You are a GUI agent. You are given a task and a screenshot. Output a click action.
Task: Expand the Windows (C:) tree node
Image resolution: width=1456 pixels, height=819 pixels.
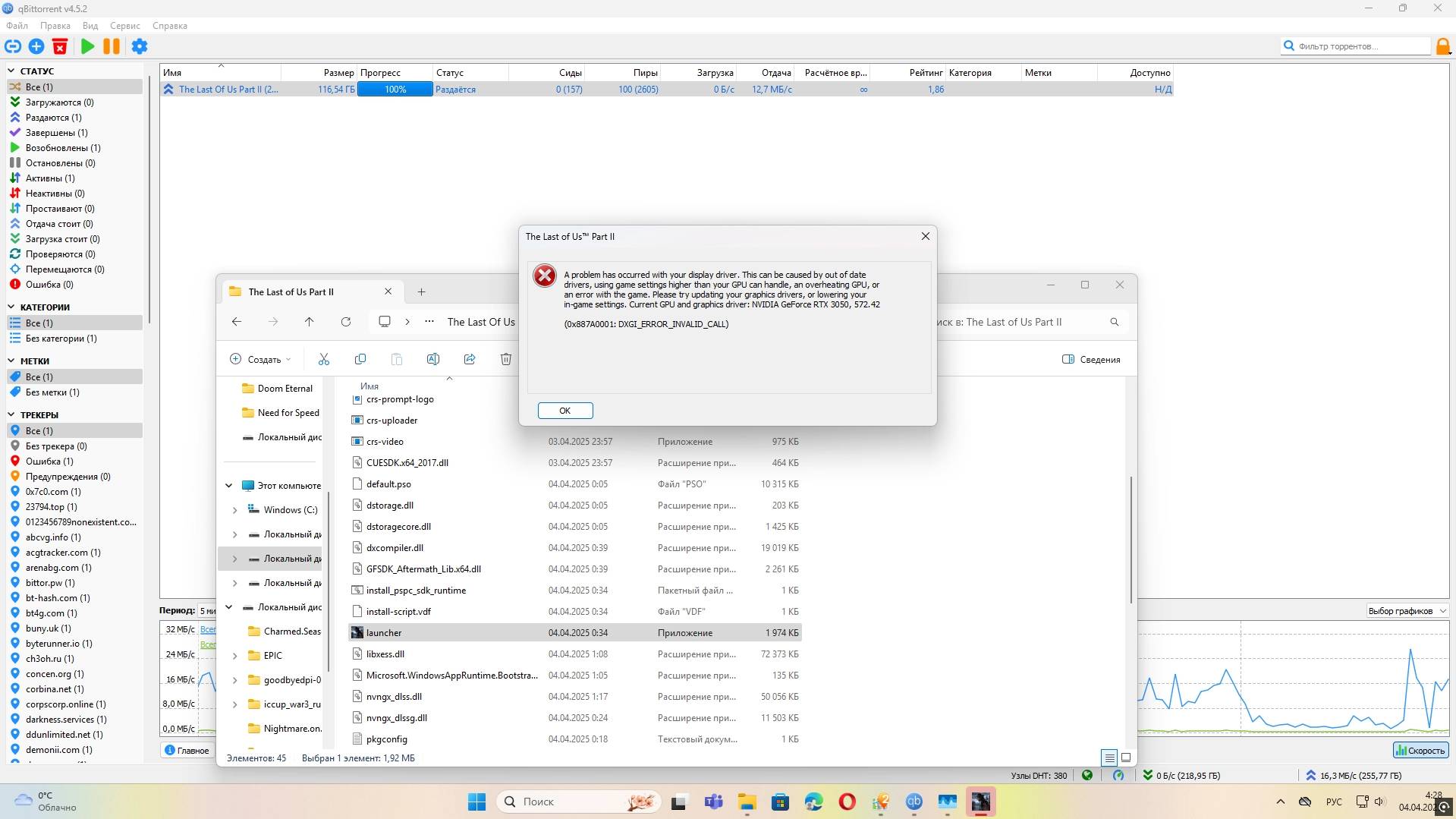pyautogui.click(x=234, y=510)
